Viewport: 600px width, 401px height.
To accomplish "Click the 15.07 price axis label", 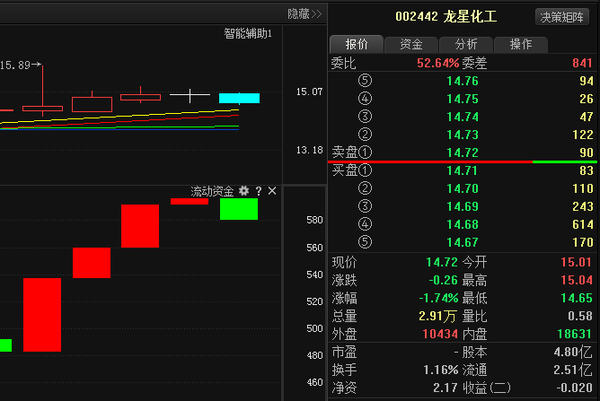I will [309, 92].
